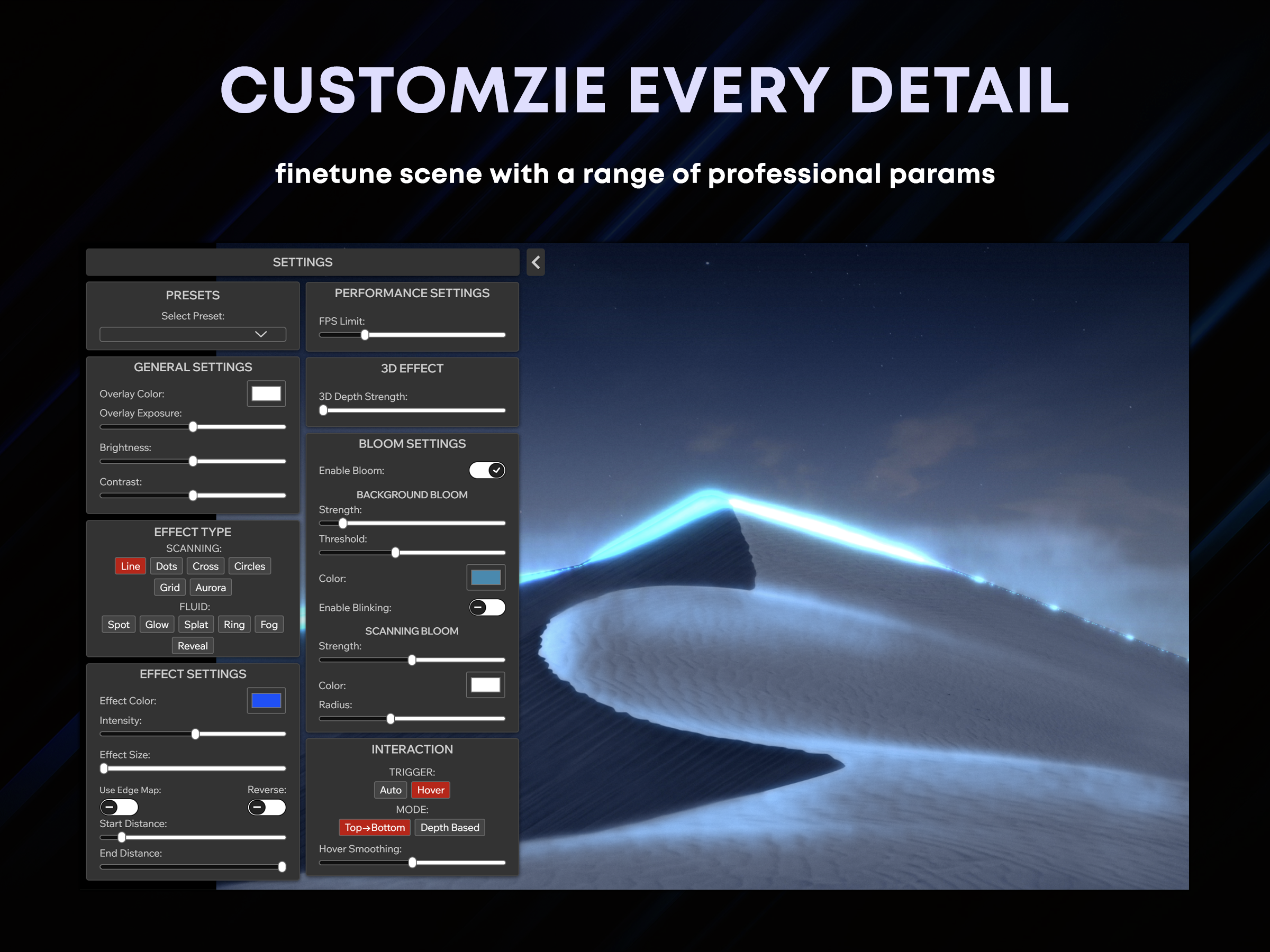This screenshot has height=952, width=1270.
Task: Click the 3D Depth Strength slider handle
Action: pyautogui.click(x=323, y=410)
